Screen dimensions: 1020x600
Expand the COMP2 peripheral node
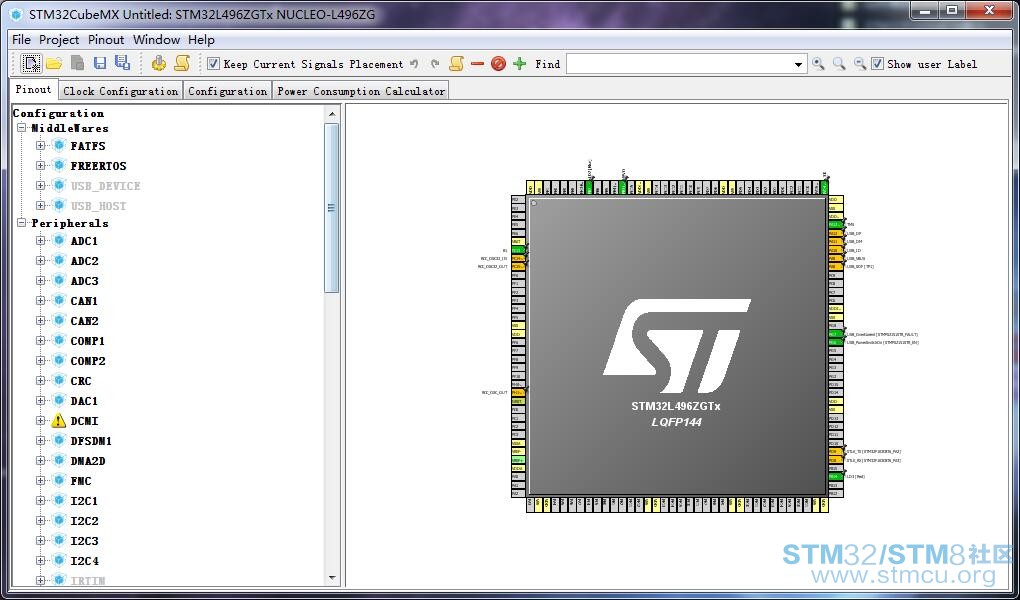[40, 361]
